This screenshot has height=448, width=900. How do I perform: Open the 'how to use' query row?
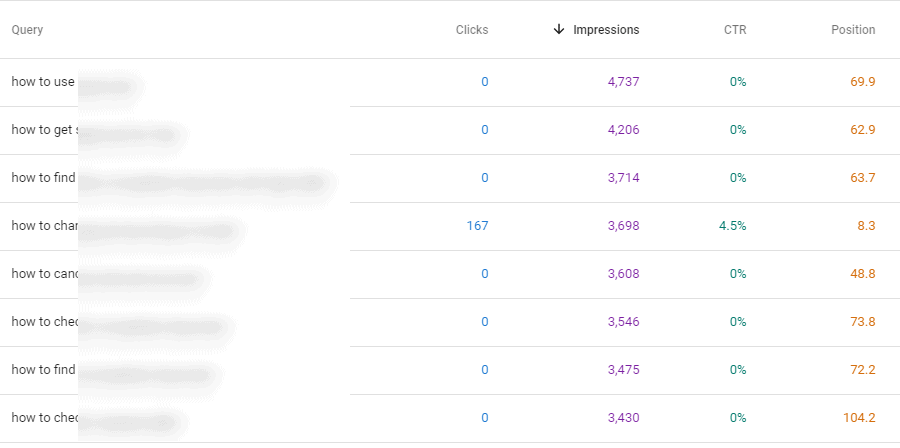click(450, 82)
